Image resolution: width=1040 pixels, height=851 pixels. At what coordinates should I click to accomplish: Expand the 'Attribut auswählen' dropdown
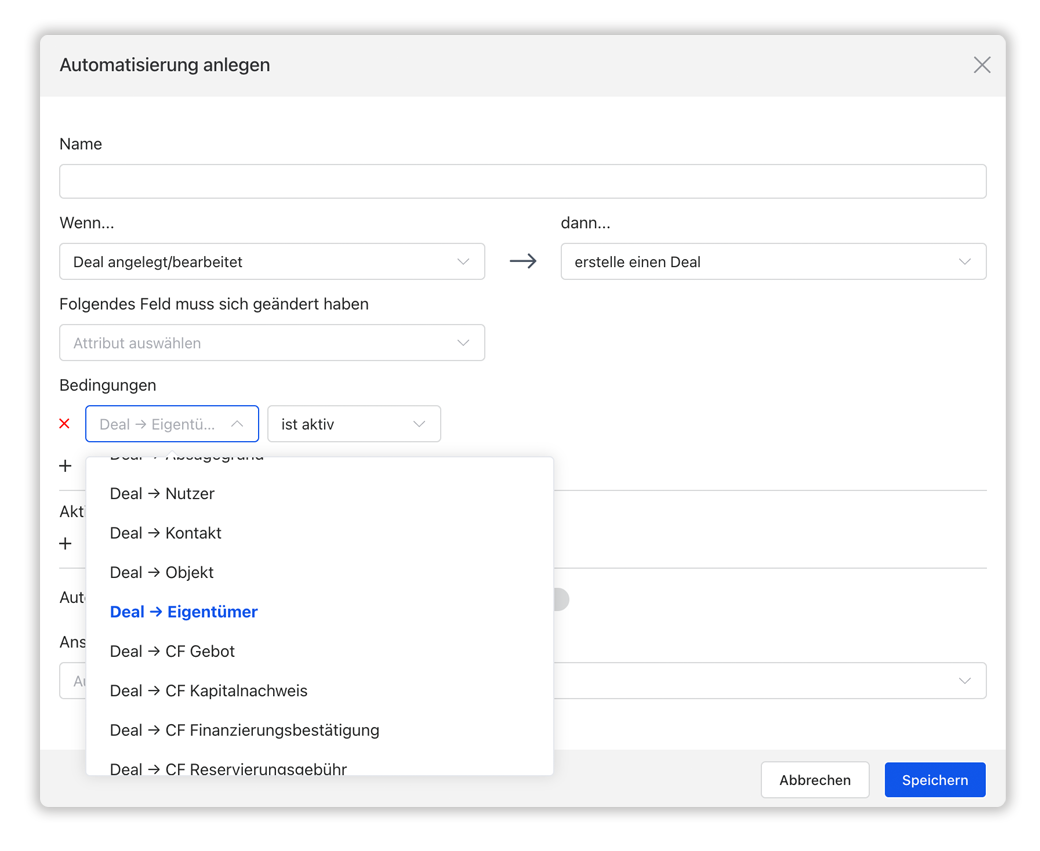pos(272,343)
